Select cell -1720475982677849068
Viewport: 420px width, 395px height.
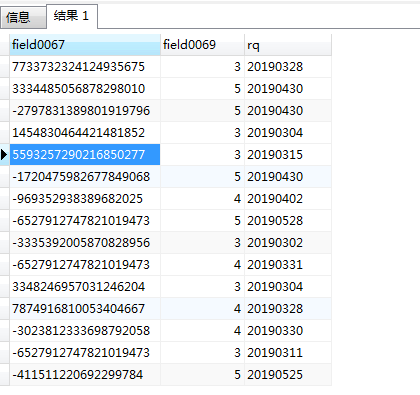pyautogui.click(x=85, y=177)
